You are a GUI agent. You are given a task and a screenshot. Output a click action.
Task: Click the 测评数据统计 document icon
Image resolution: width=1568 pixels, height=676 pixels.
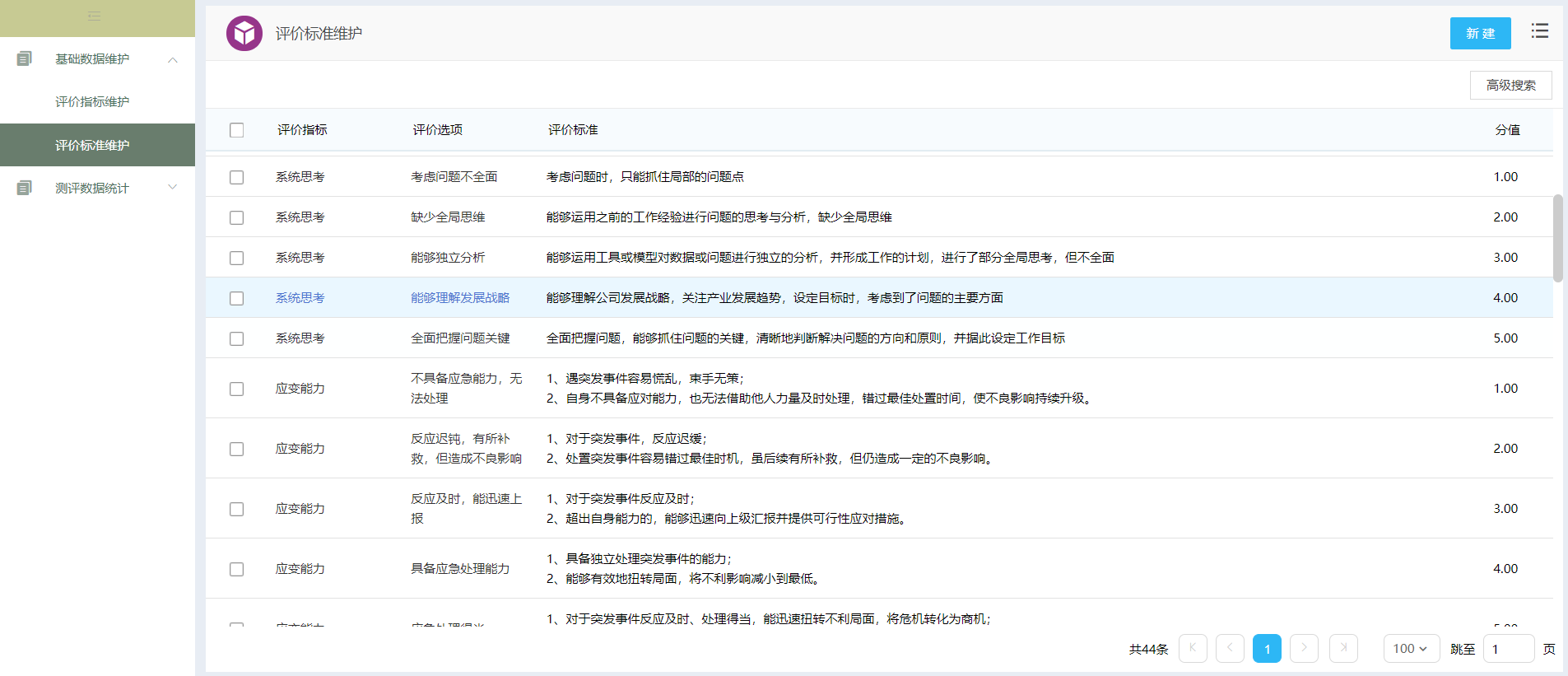click(x=25, y=189)
